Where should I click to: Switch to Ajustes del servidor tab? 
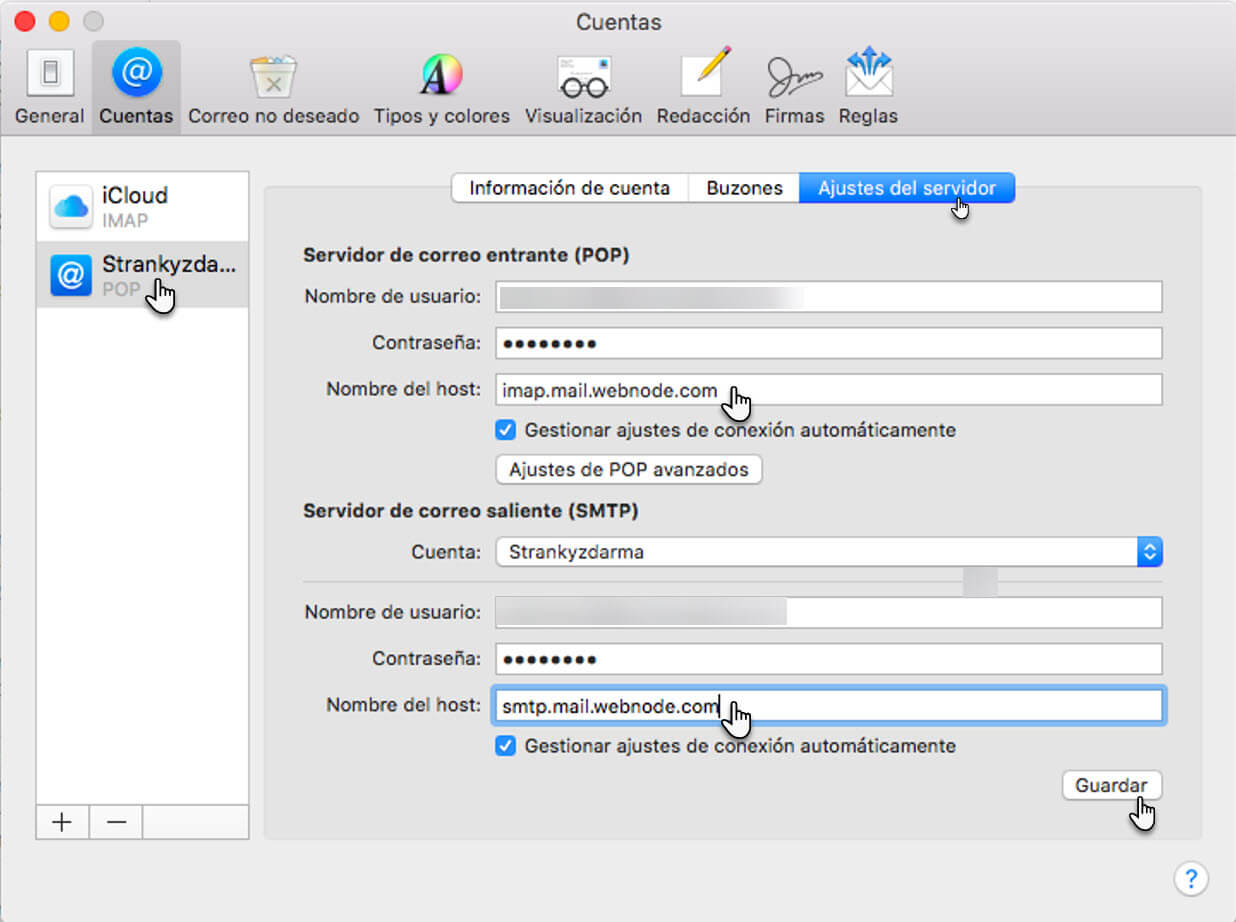pyautogui.click(x=907, y=188)
